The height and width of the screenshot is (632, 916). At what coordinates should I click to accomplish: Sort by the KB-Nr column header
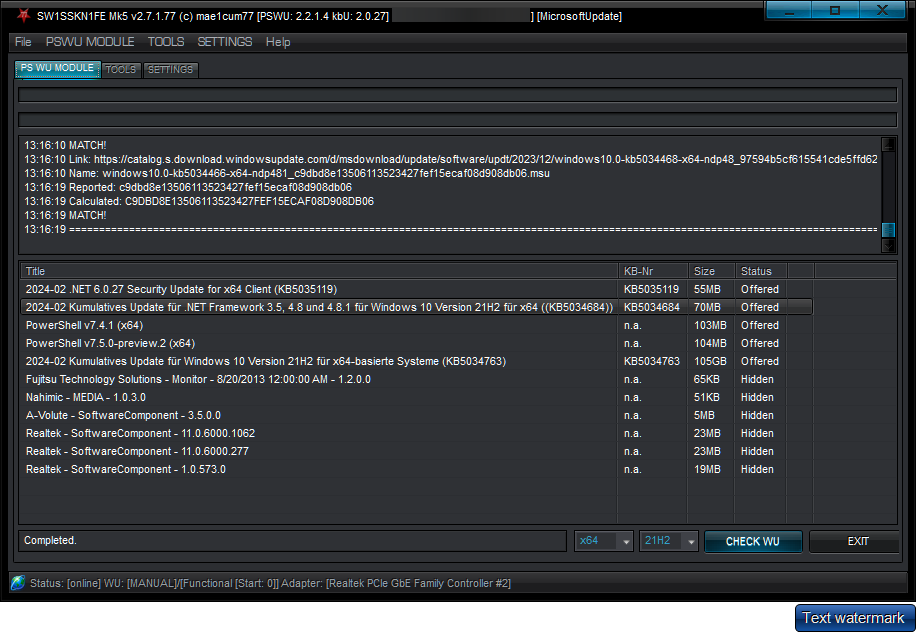coord(653,271)
